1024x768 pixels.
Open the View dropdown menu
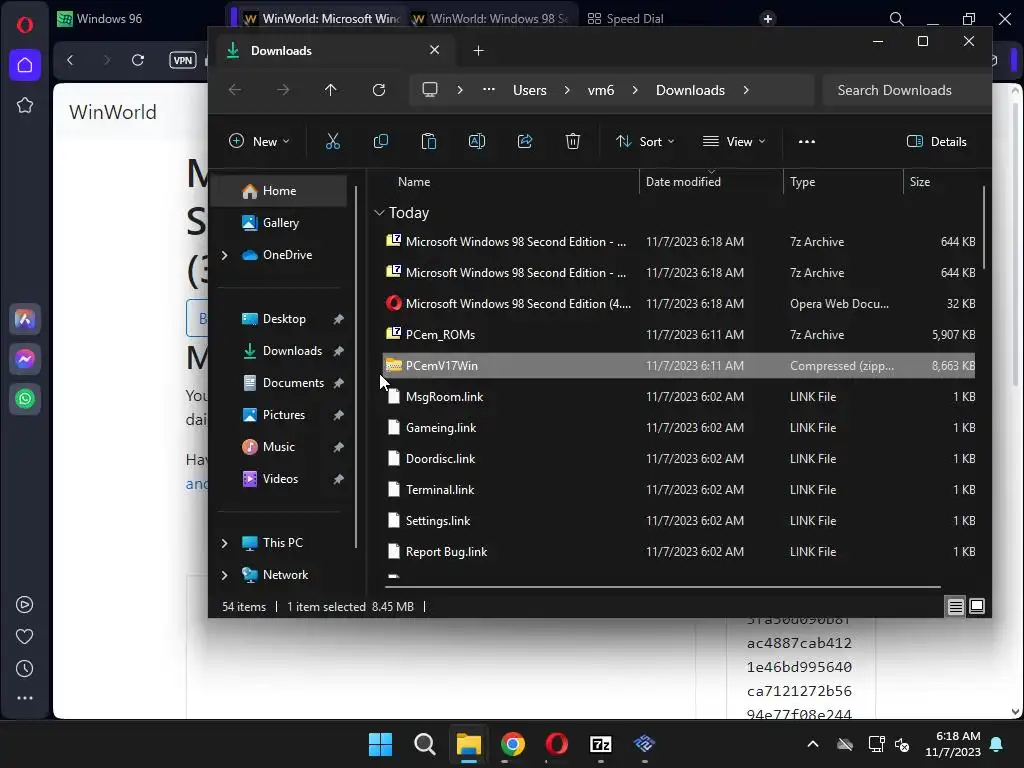pyautogui.click(x=733, y=141)
